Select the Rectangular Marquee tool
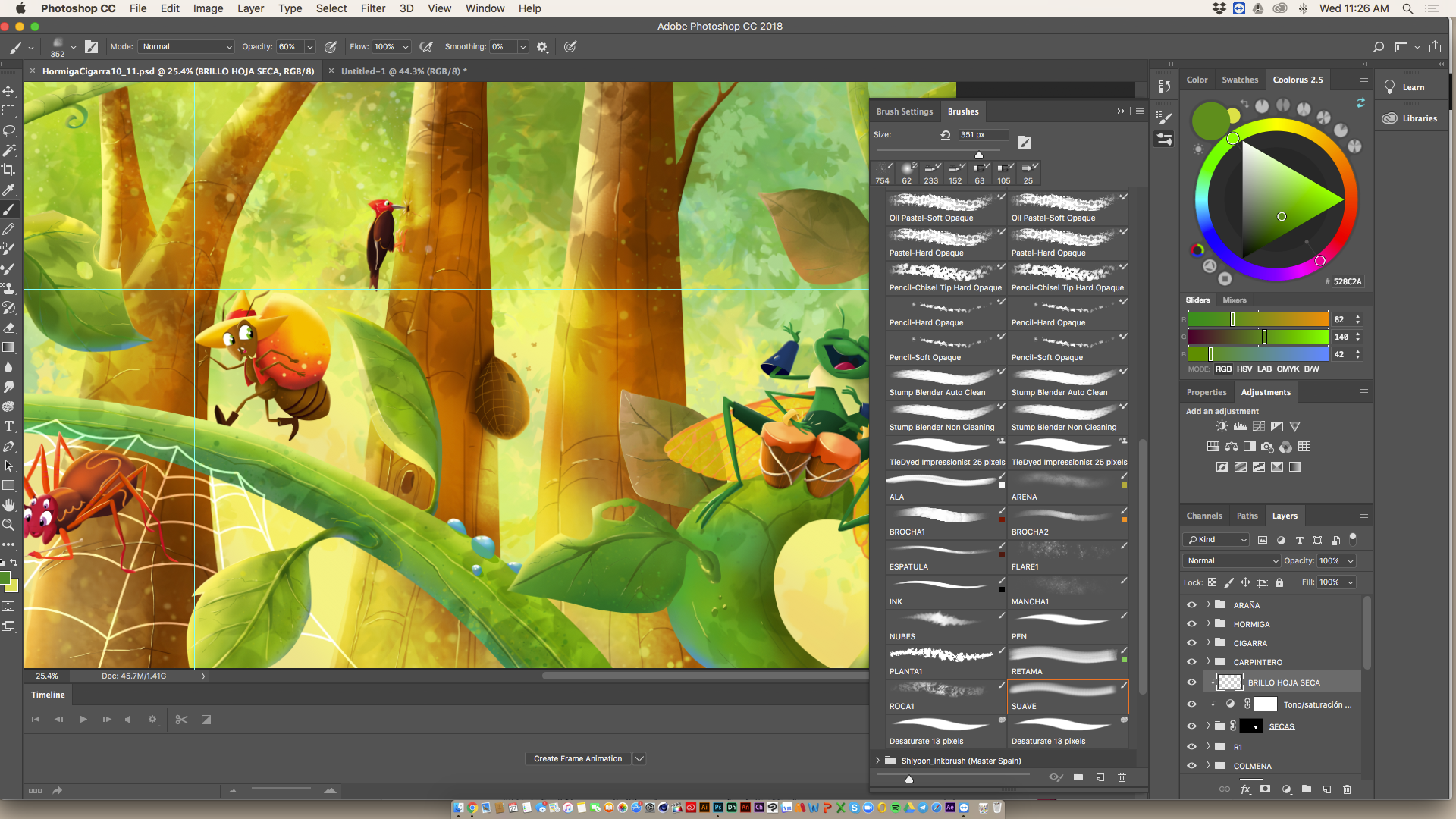Viewport: 1456px width, 819px height. (9, 111)
